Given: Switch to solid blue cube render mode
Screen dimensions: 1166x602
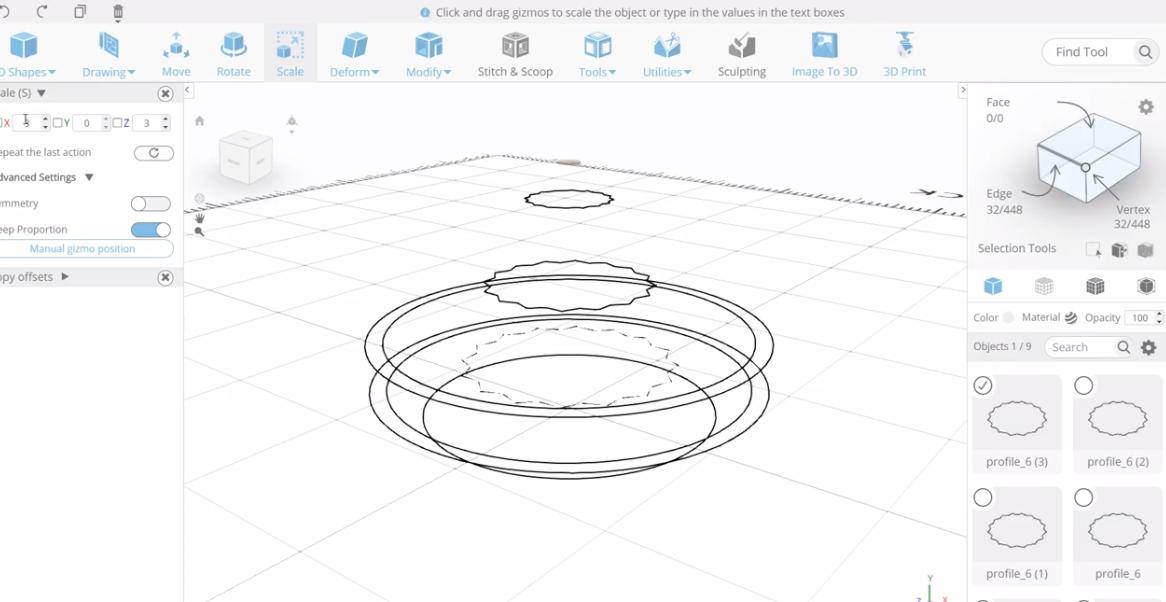Looking at the screenshot, I should (993, 286).
